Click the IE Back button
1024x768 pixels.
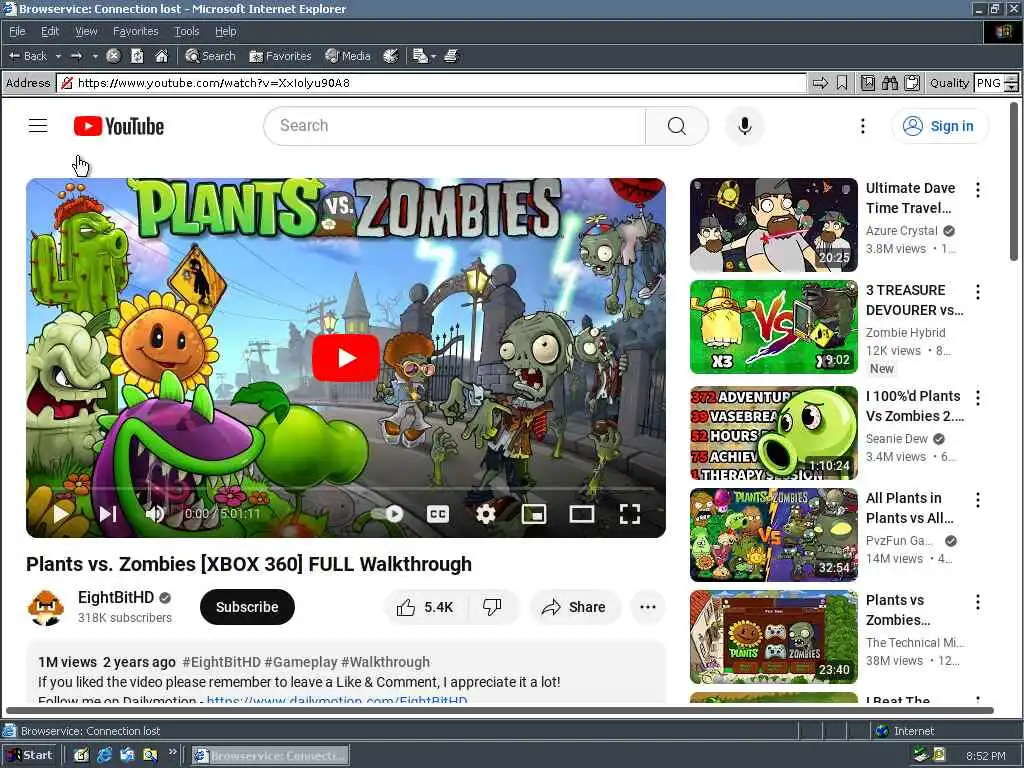pyautogui.click(x=27, y=56)
